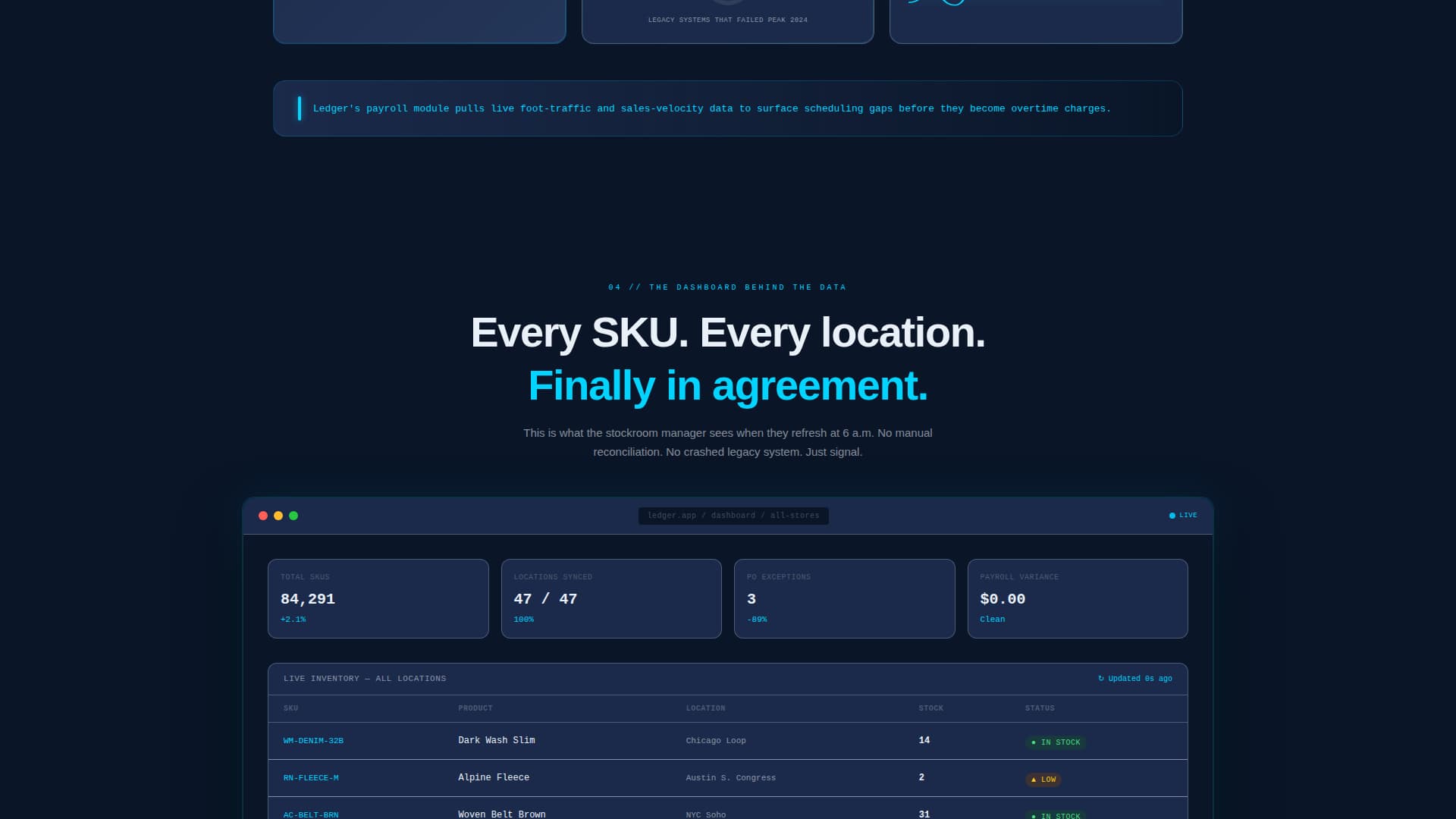Click location Austin S. Congress
This screenshot has height=819, width=1456.
731,778
